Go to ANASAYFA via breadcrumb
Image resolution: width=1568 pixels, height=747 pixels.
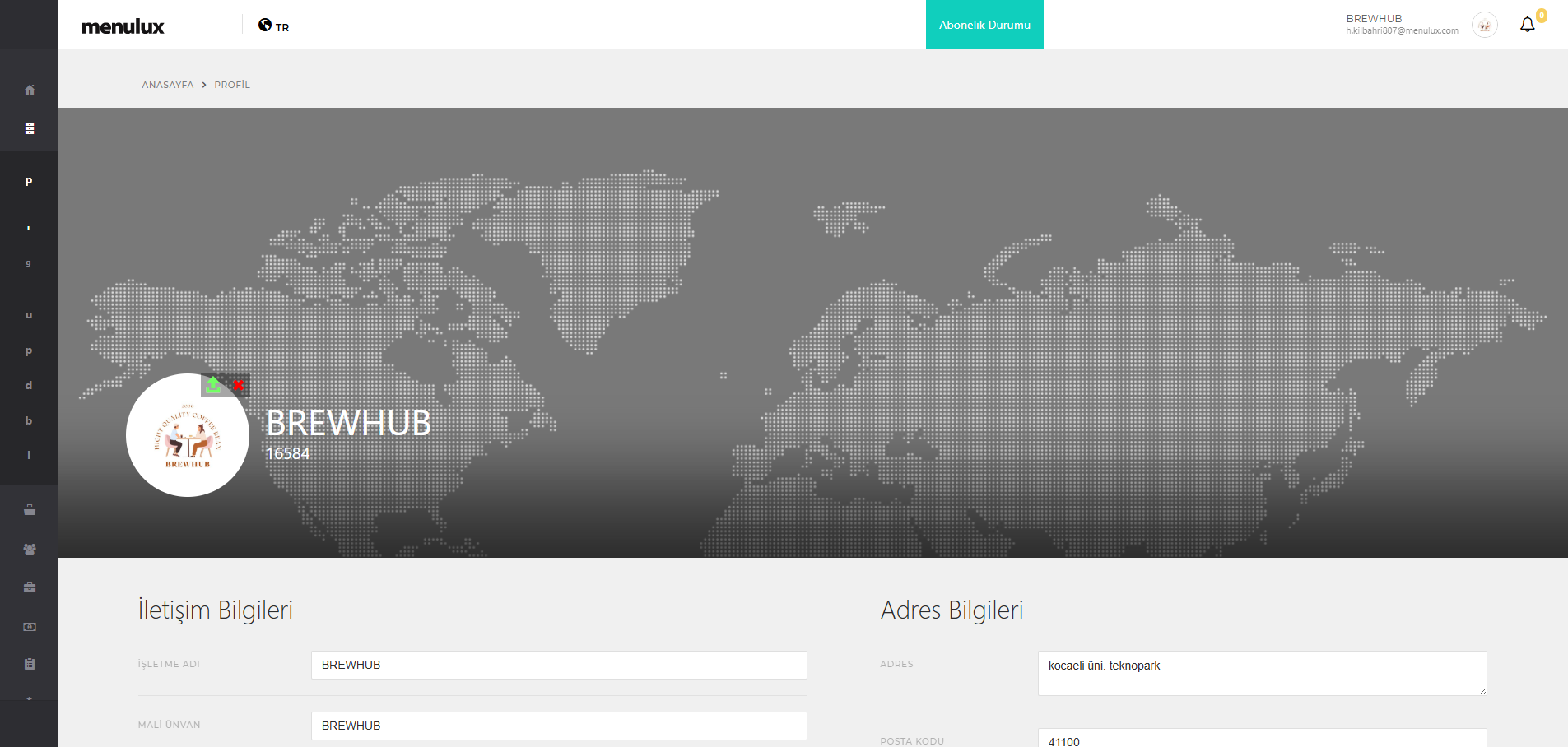point(168,85)
